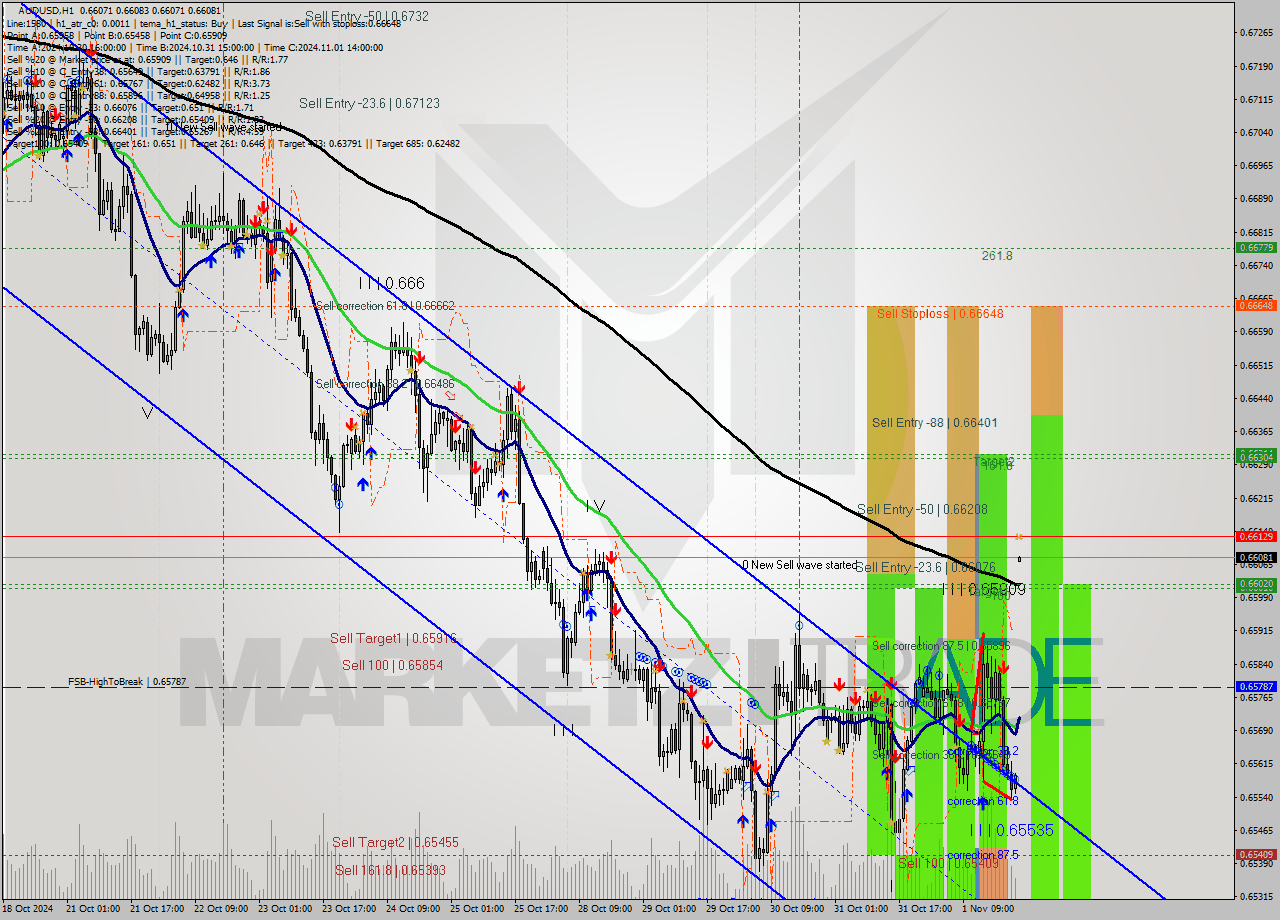The width and height of the screenshot is (1280, 920).
Task: Click the 'Point A | Point B:0.65458' info line
Action: coord(118,35)
